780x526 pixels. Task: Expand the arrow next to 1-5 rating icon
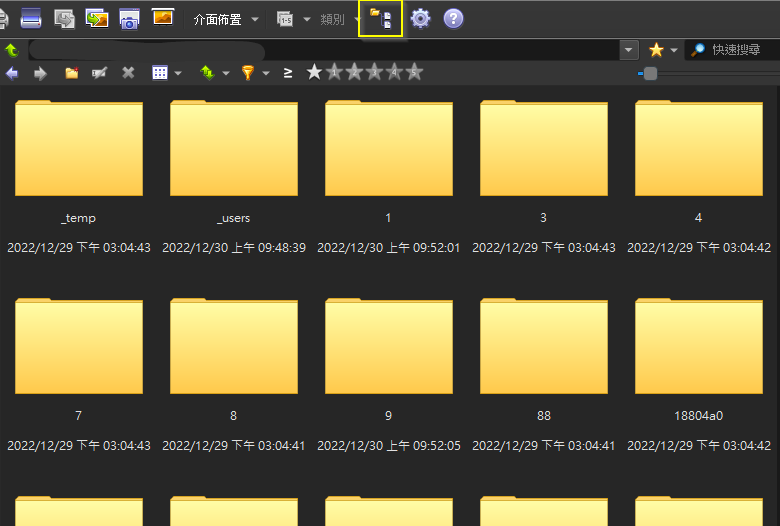307,19
